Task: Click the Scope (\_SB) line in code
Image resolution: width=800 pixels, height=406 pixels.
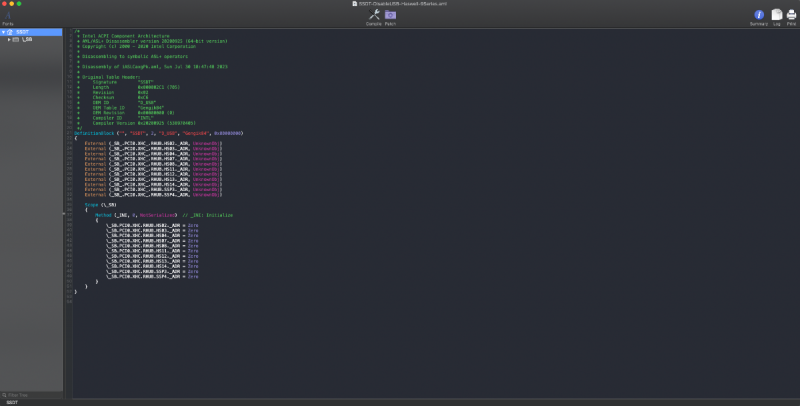Action: point(102,204)
